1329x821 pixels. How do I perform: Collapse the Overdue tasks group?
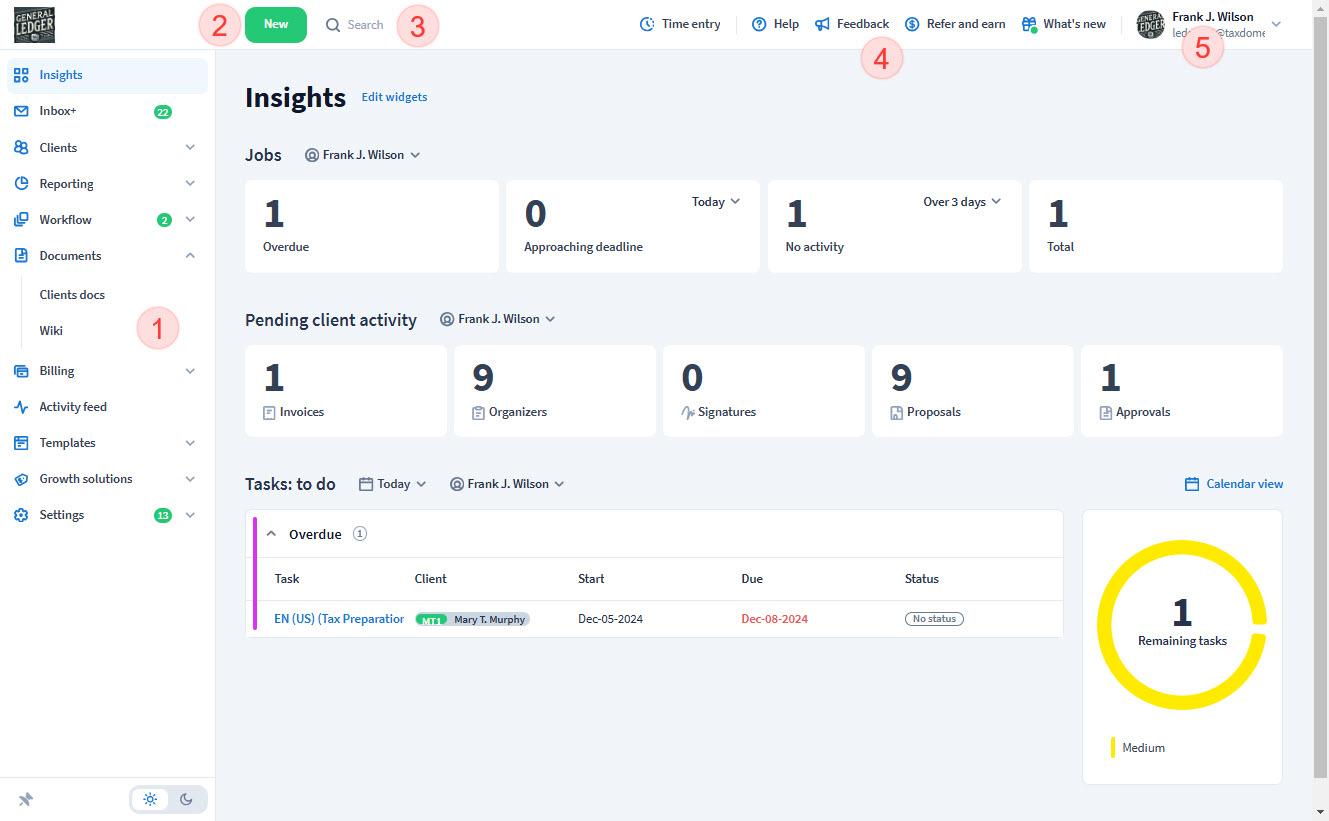coord(271,534)
